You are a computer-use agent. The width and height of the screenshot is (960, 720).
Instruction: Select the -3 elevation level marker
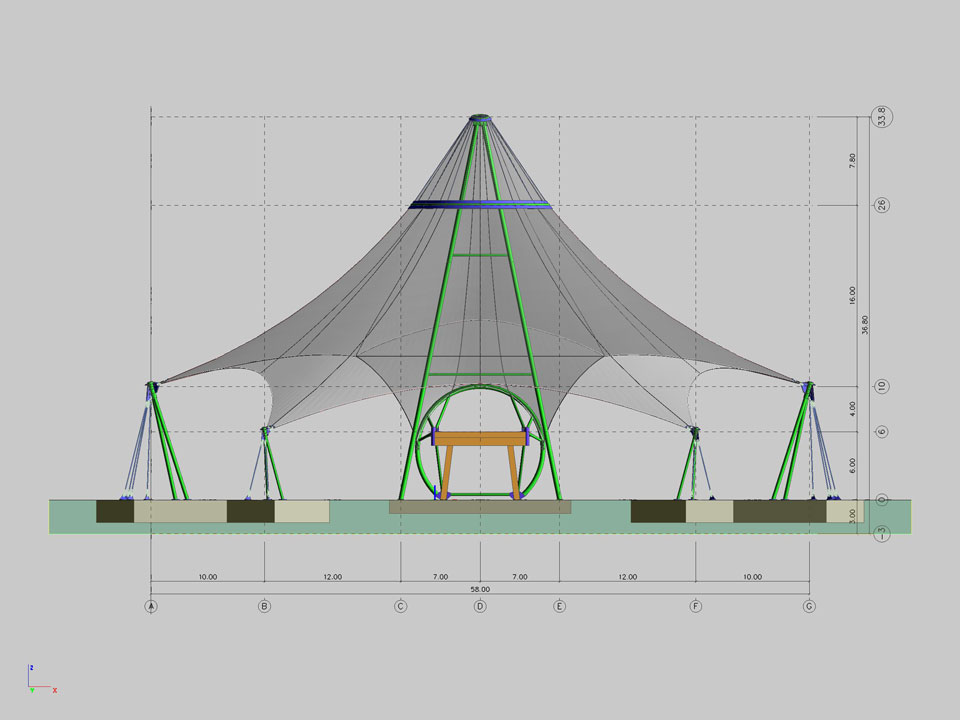(x=882, y=533)
